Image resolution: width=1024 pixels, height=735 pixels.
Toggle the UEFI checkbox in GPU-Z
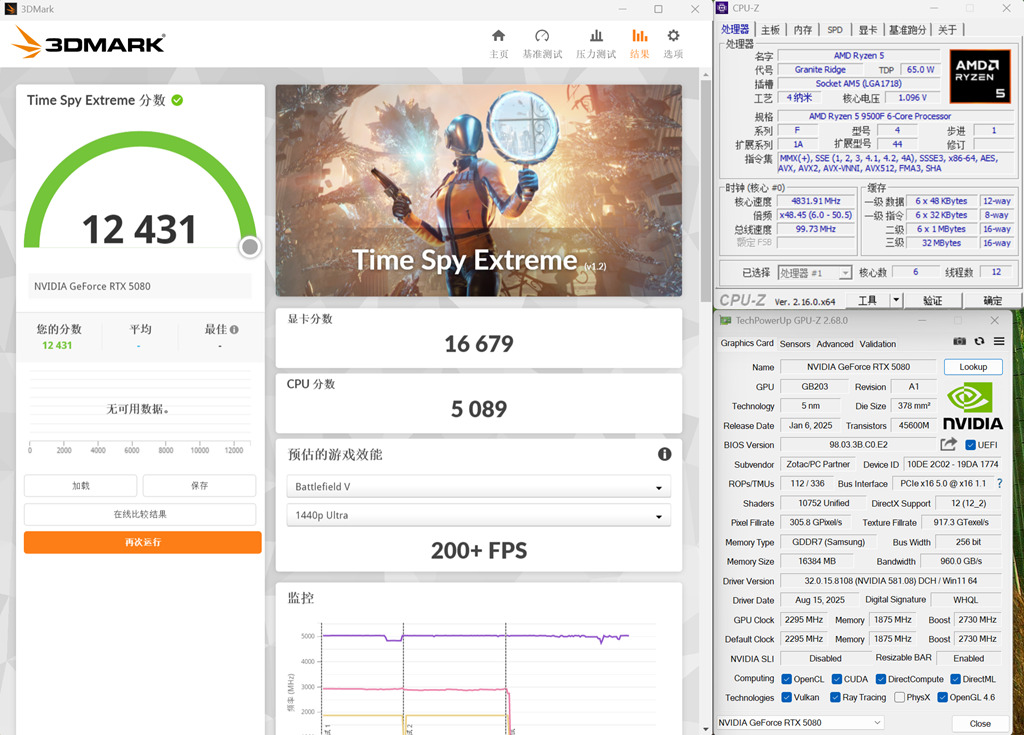(969, 445)
